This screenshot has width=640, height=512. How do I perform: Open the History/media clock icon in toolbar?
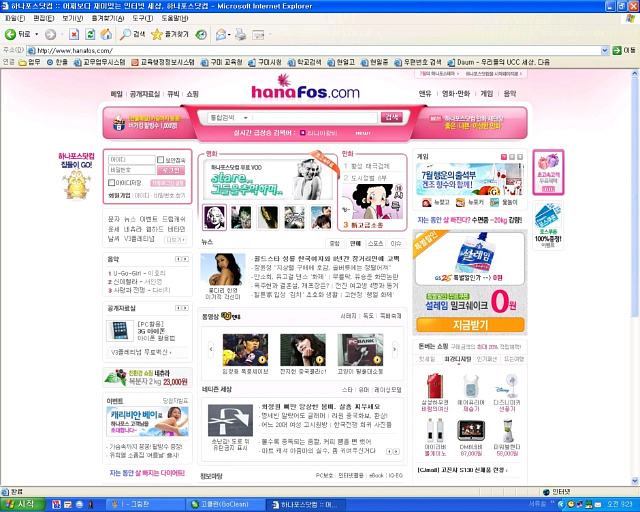point(201,34)
